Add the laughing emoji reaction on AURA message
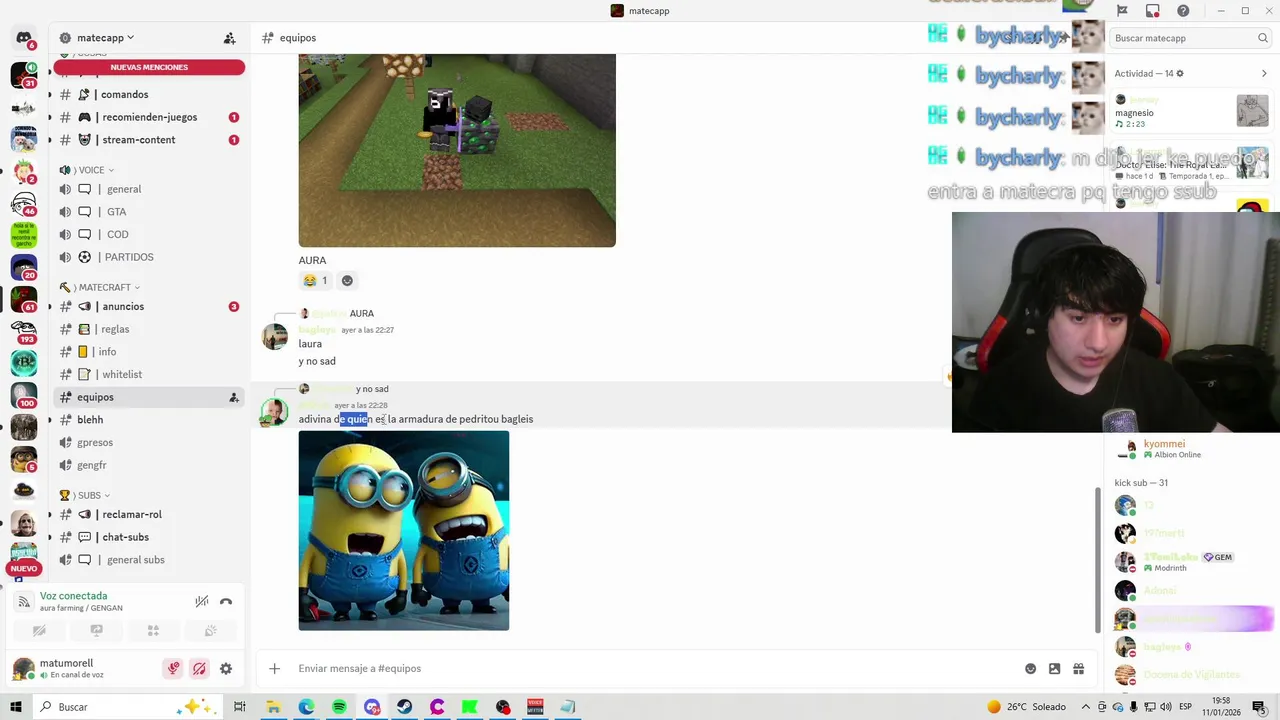 pyautogui.click(x=316, y=281)
